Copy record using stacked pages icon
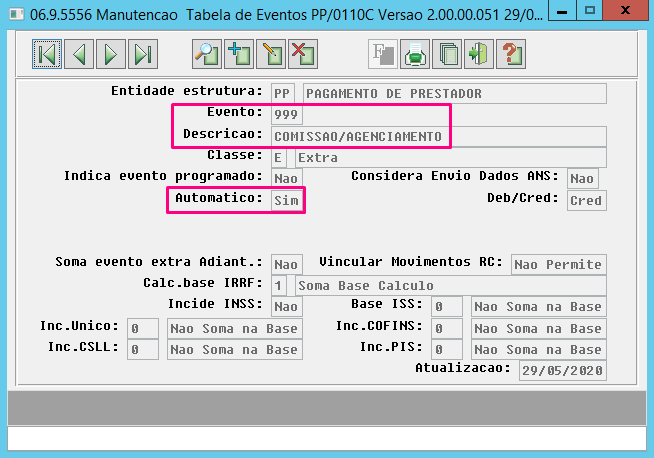Image resolution: width=654 pixels, height=458 pixels. (x=447, y=54)
